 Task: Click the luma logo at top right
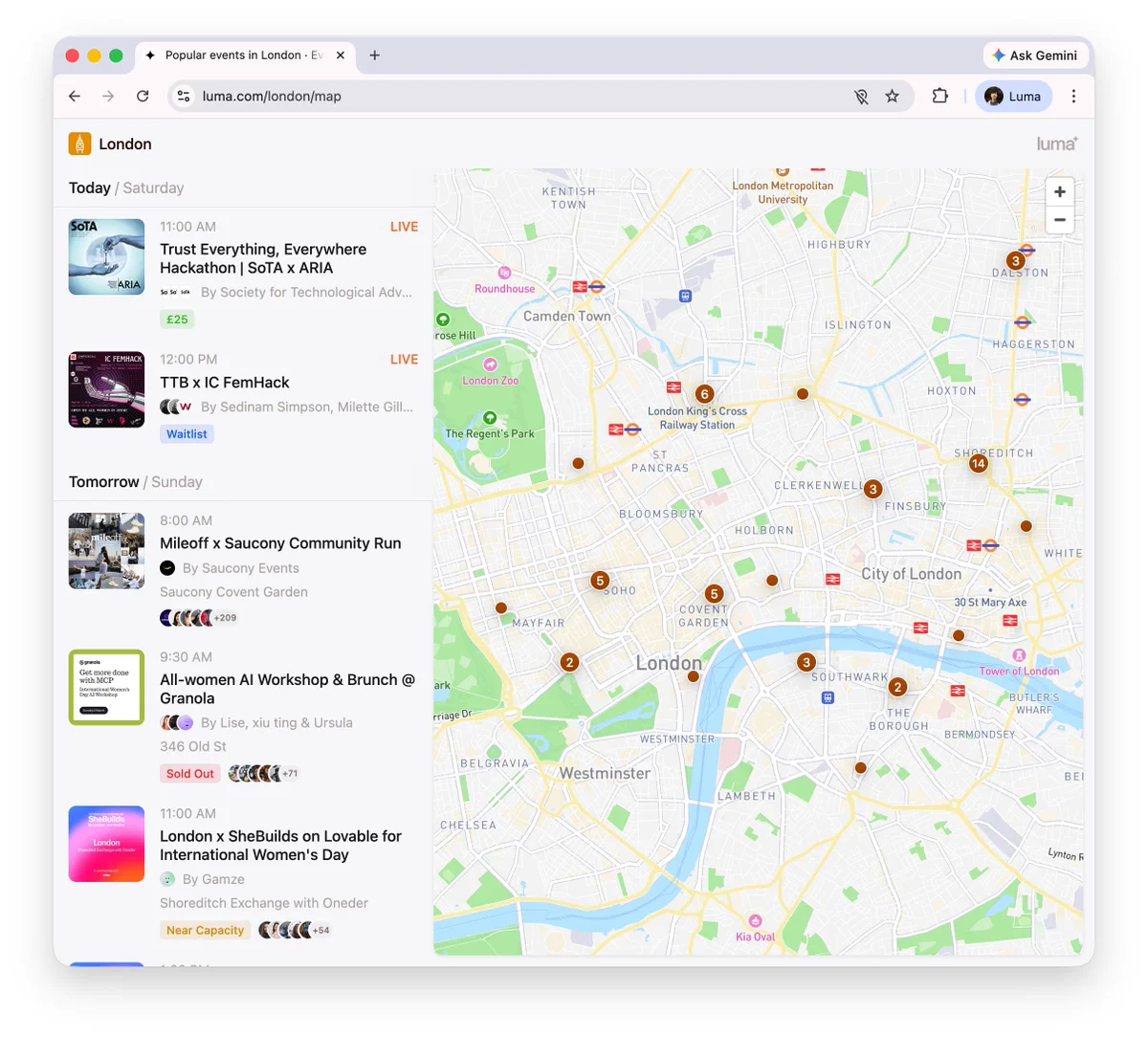pyautogui.click(x=1057, y=143)
